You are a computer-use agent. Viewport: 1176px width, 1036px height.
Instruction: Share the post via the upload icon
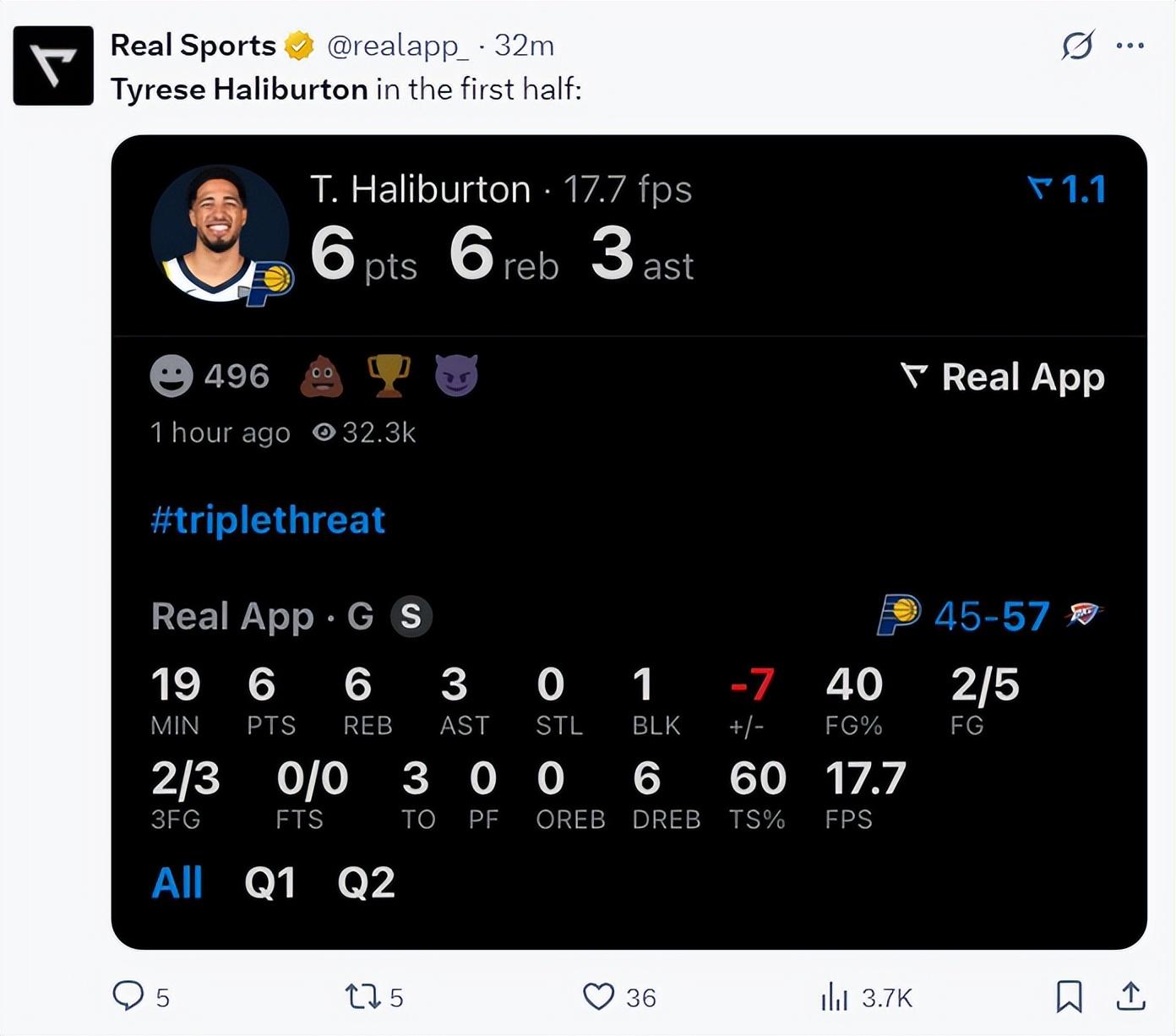coord(1130,997)
